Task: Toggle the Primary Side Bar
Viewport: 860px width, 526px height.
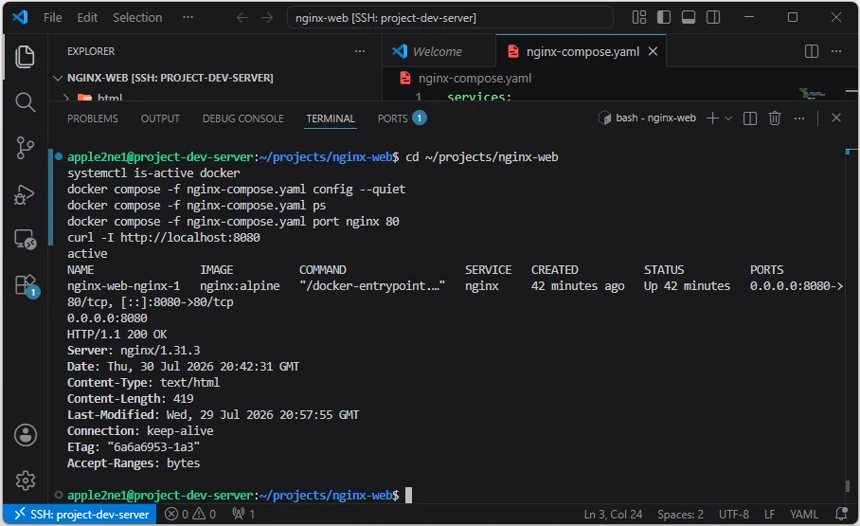Action: (x=664, y=18)
